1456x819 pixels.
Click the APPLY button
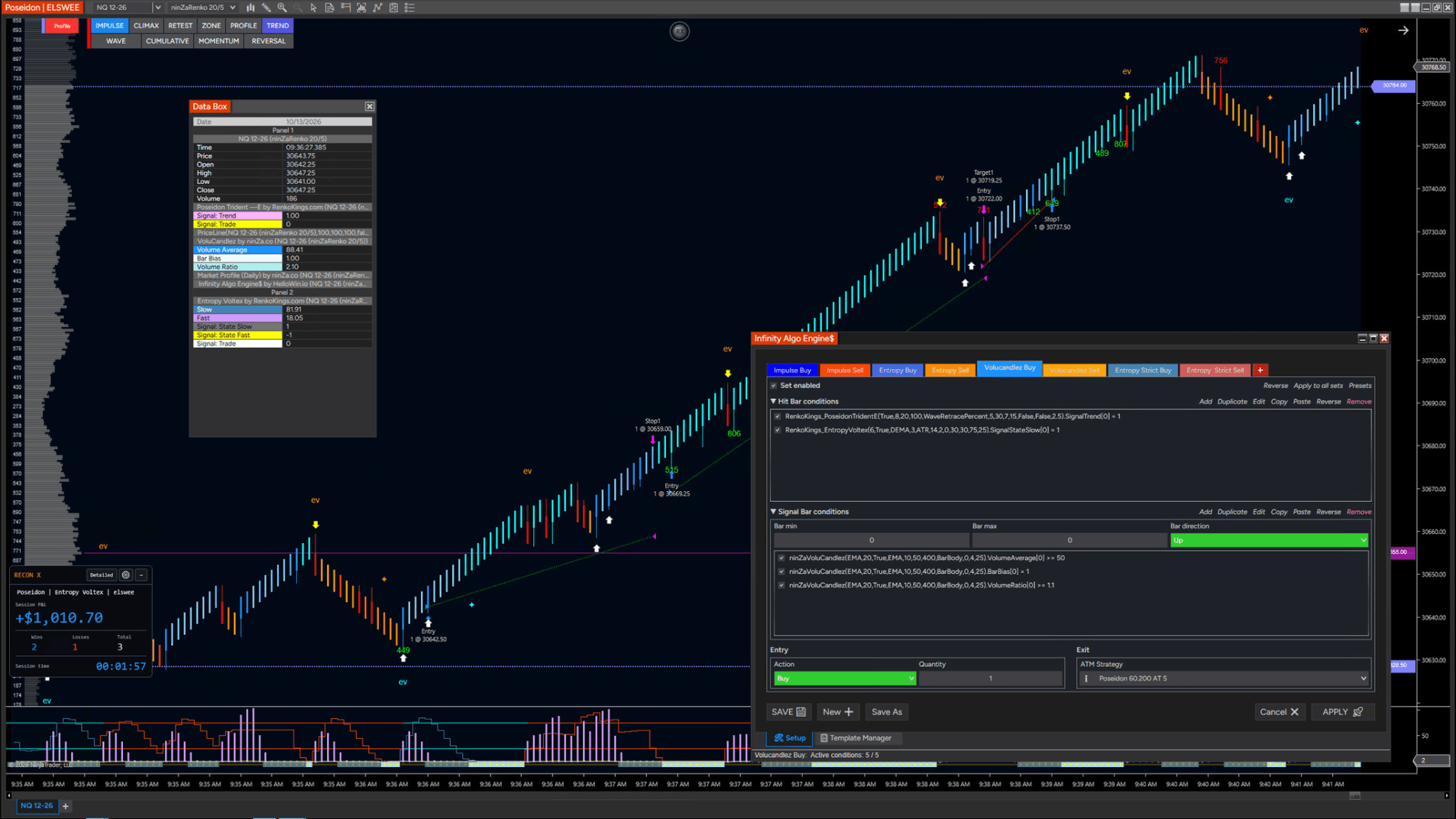click(x=1342, y=712)
